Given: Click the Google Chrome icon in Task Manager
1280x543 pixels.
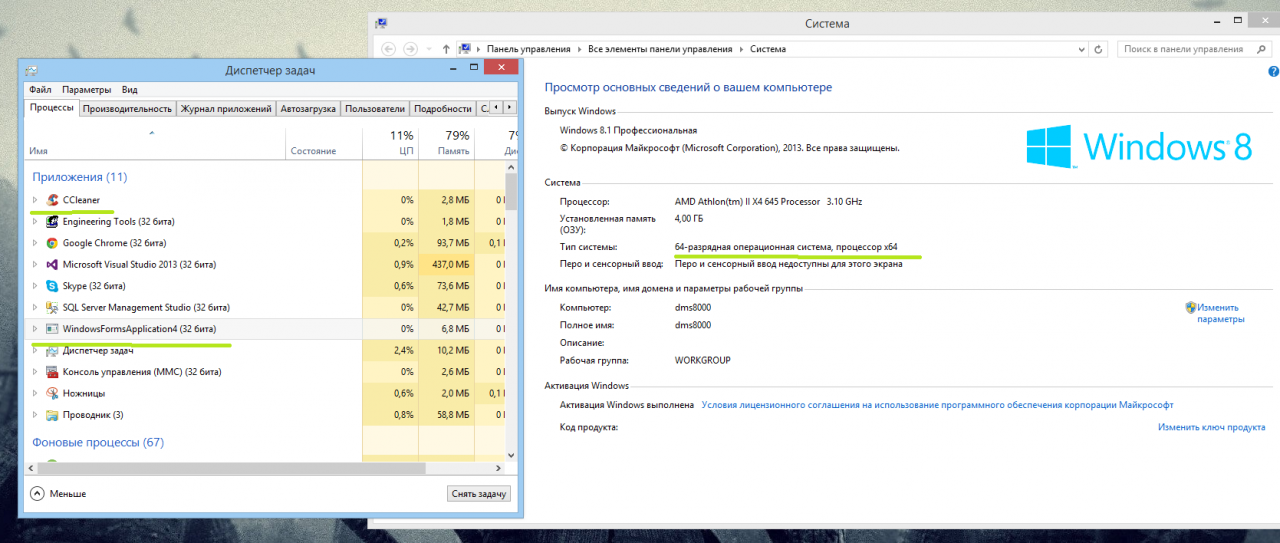Looking at the screenshot, I should [x=52, y=243].
